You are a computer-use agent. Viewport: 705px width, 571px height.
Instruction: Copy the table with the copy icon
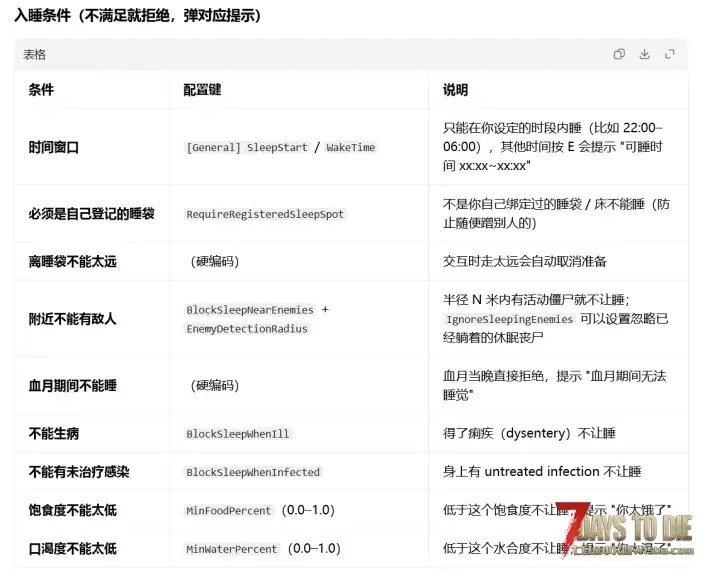619,54
